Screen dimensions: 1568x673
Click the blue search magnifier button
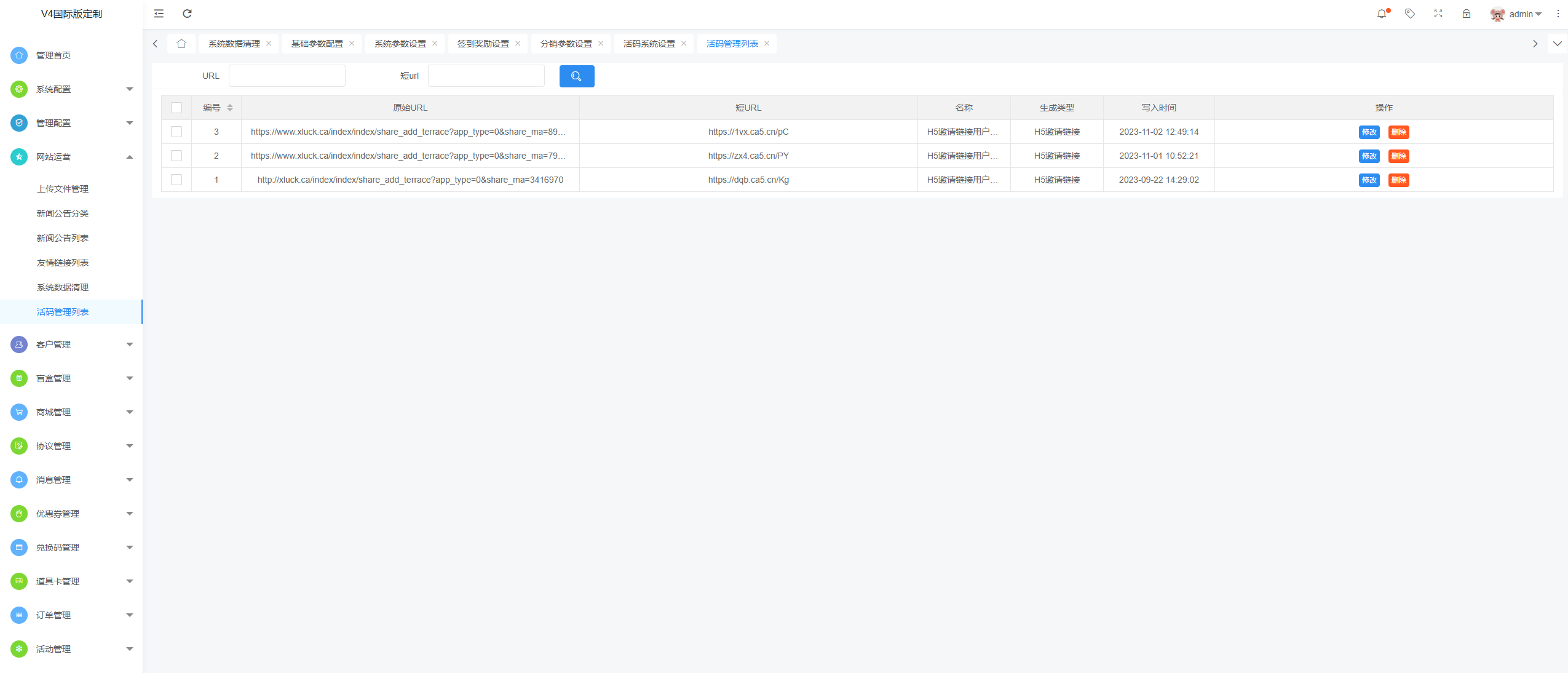[x=576, y=76]
